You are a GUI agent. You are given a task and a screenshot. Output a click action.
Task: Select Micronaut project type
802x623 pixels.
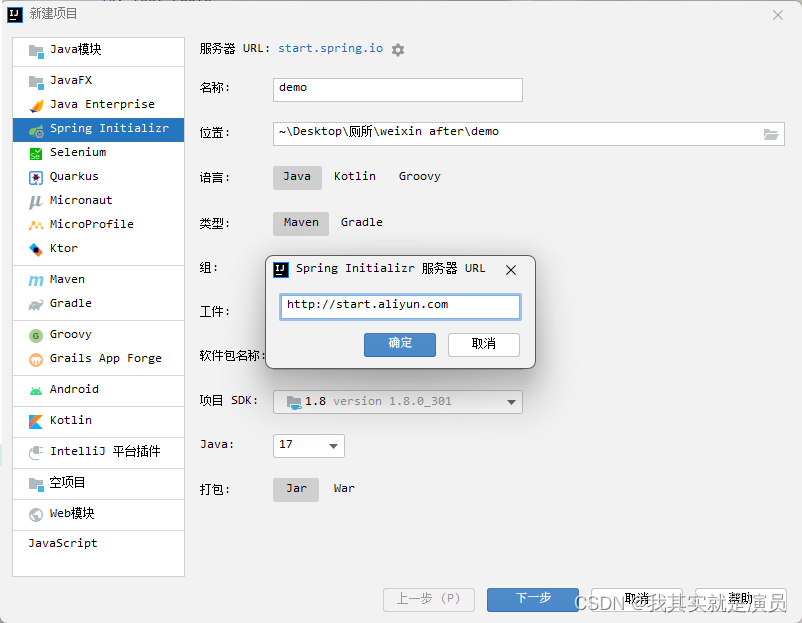coord(98,201)
